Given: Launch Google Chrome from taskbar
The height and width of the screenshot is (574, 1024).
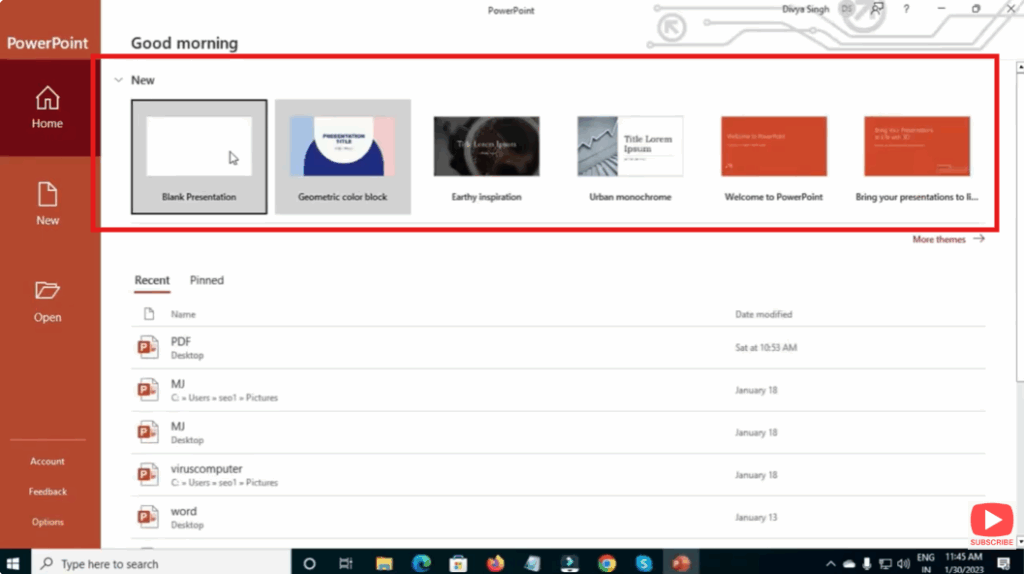Looking at the screenshot, I should [607, 564].
